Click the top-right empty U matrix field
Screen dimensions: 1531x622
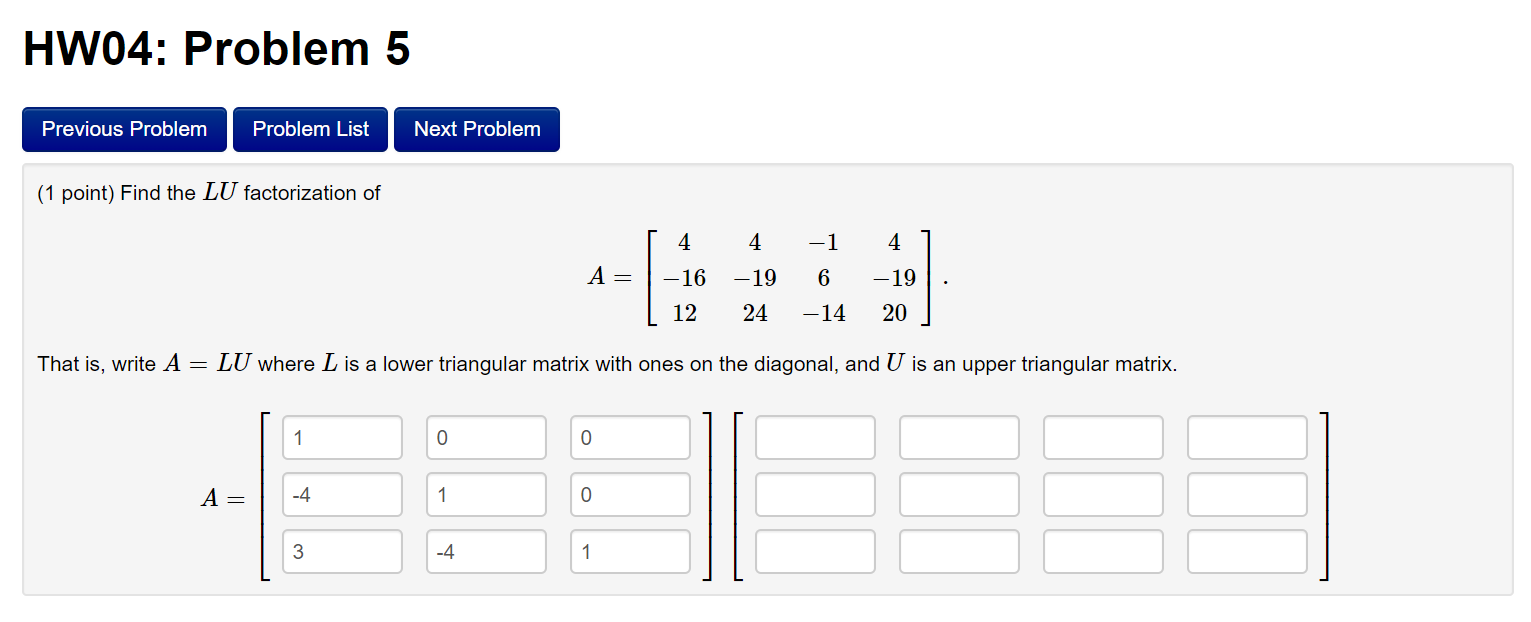(1246, 437)
